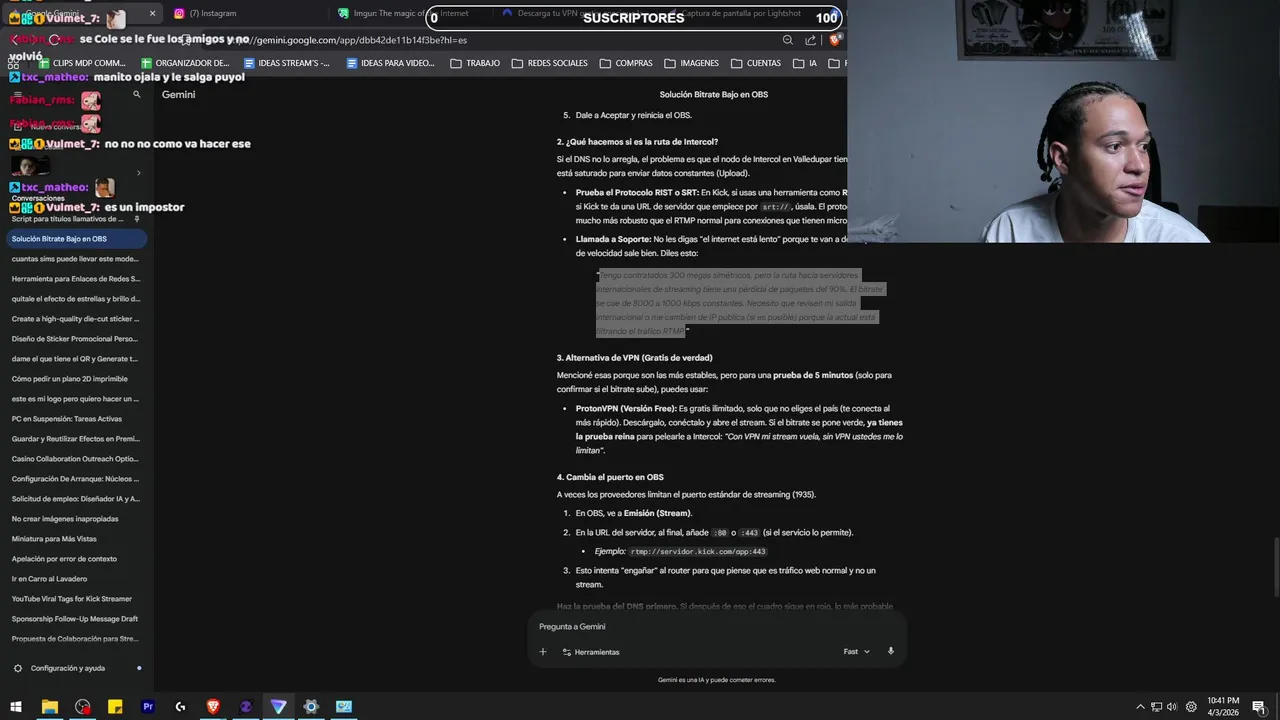Expand the TRABAJO bookmarks folder

click(x=475, y=63)
